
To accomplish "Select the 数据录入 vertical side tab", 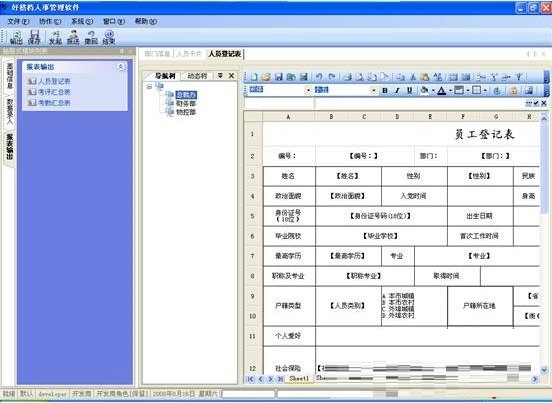I will point(10,112).
